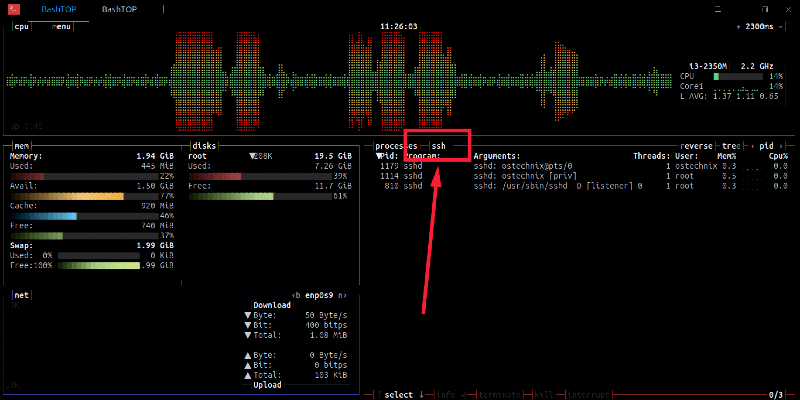The height and width of the screenshot is (400, 800).
Task: Switch to the second BashTOP tab
Action: (121, 8)
